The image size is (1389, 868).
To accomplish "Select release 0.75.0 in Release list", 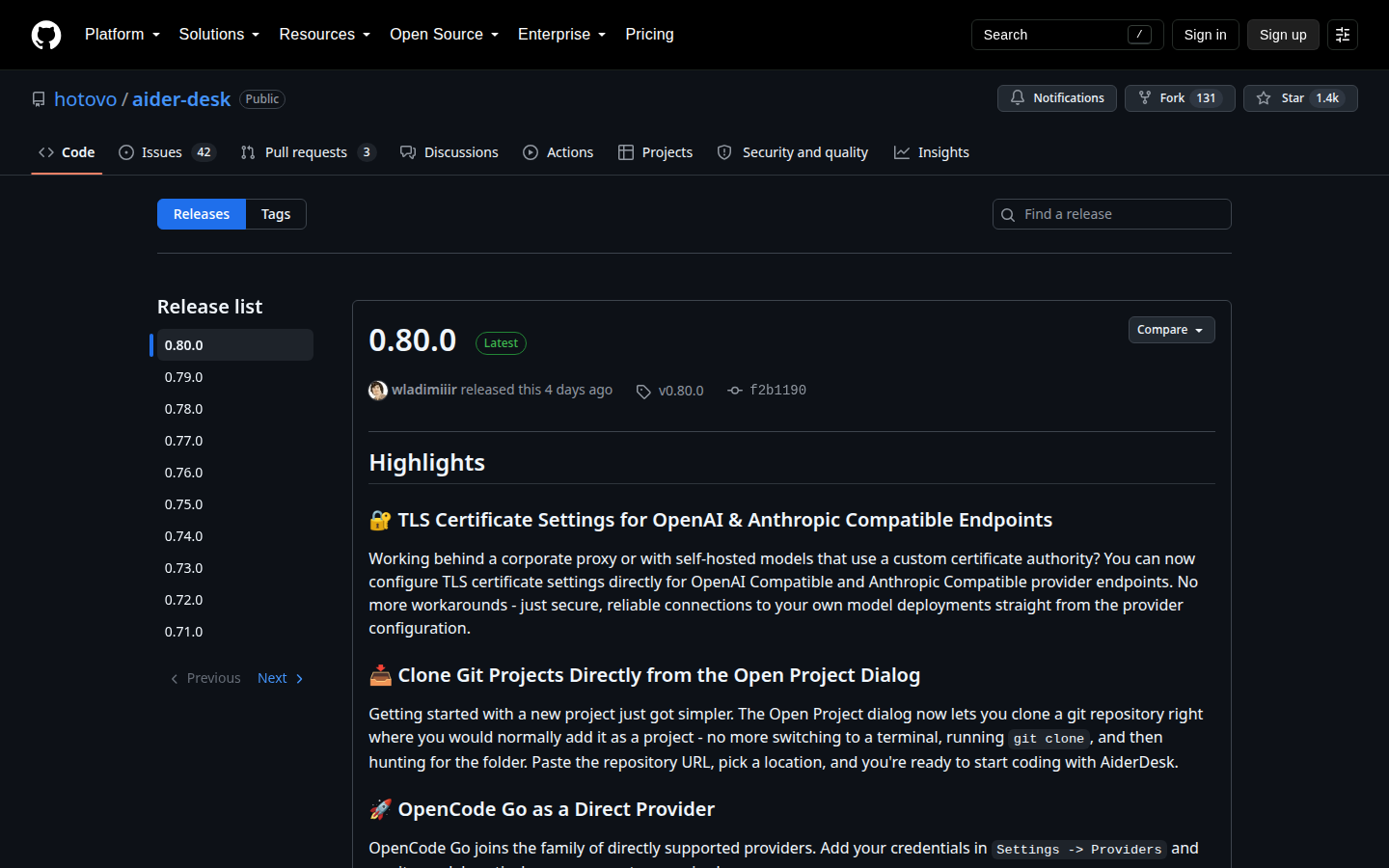I will [234, 504].
